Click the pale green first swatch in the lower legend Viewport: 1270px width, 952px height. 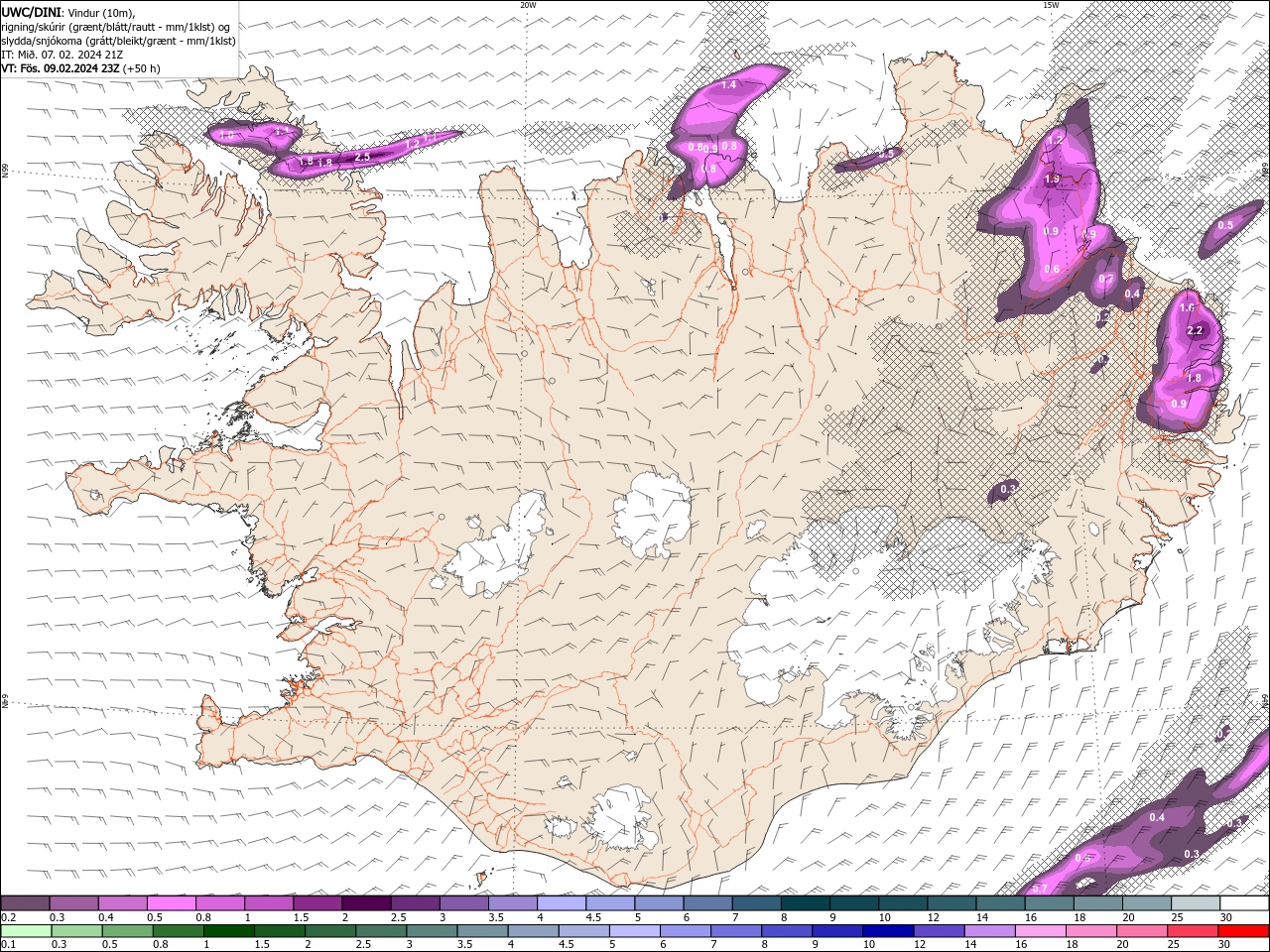coord(26,931)
